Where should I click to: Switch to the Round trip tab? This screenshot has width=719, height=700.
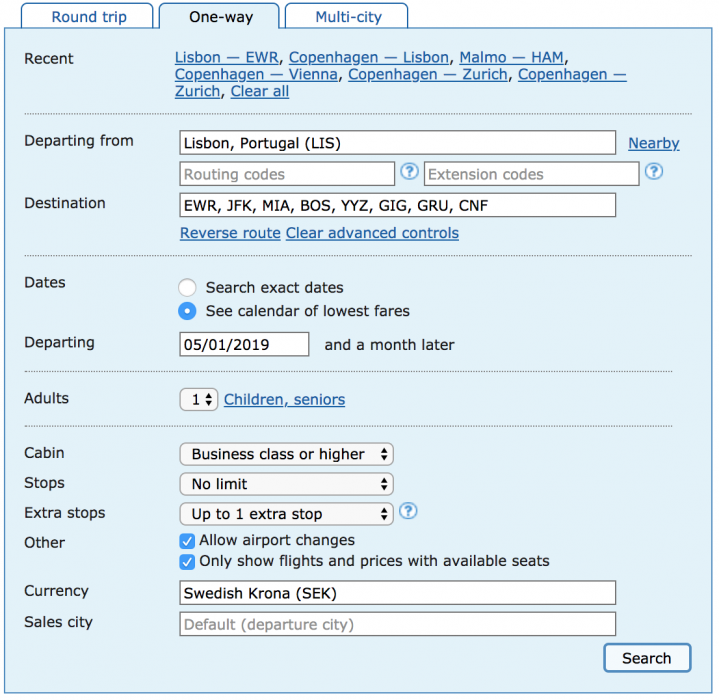[88, 17]
